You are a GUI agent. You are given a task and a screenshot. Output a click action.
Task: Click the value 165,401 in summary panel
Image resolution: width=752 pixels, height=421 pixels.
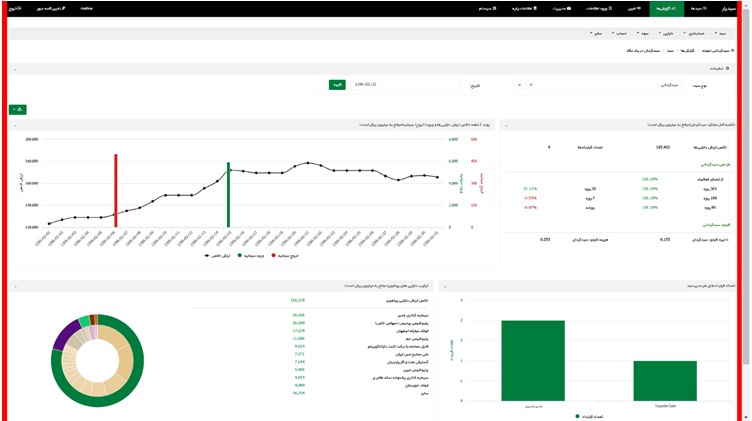663,147
